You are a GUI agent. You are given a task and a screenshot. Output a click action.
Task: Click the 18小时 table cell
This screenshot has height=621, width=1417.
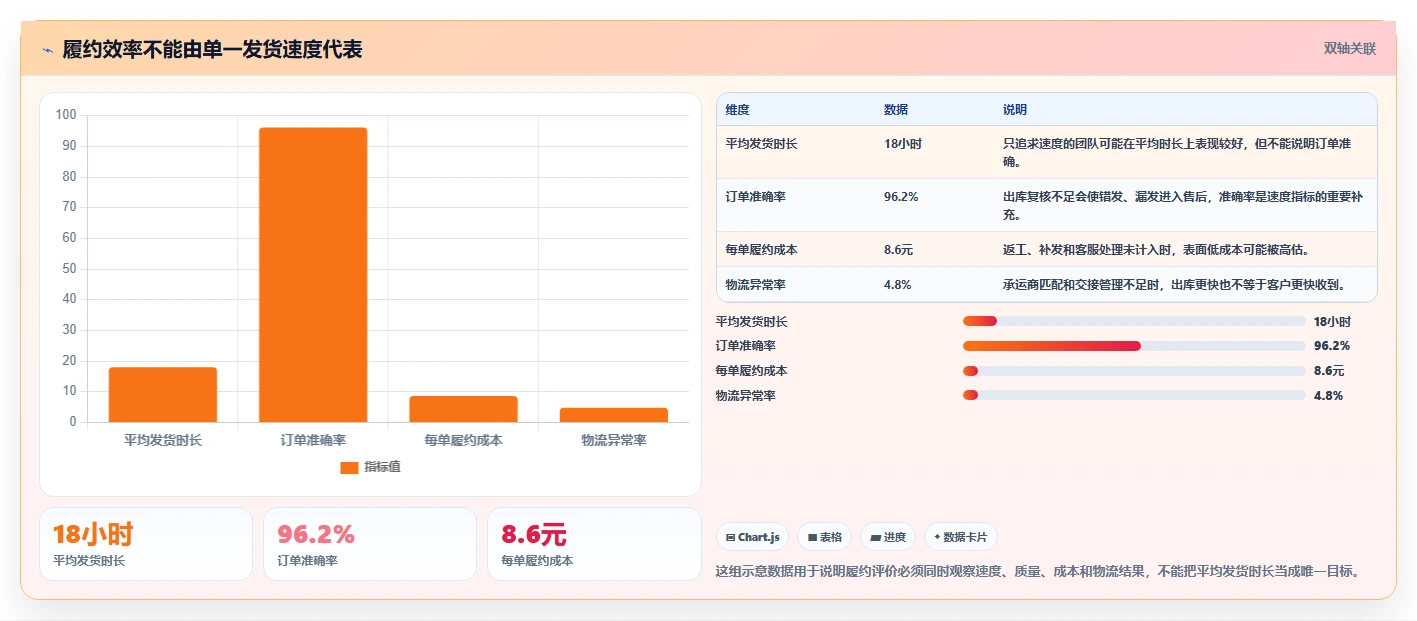(x=903, y=144)
